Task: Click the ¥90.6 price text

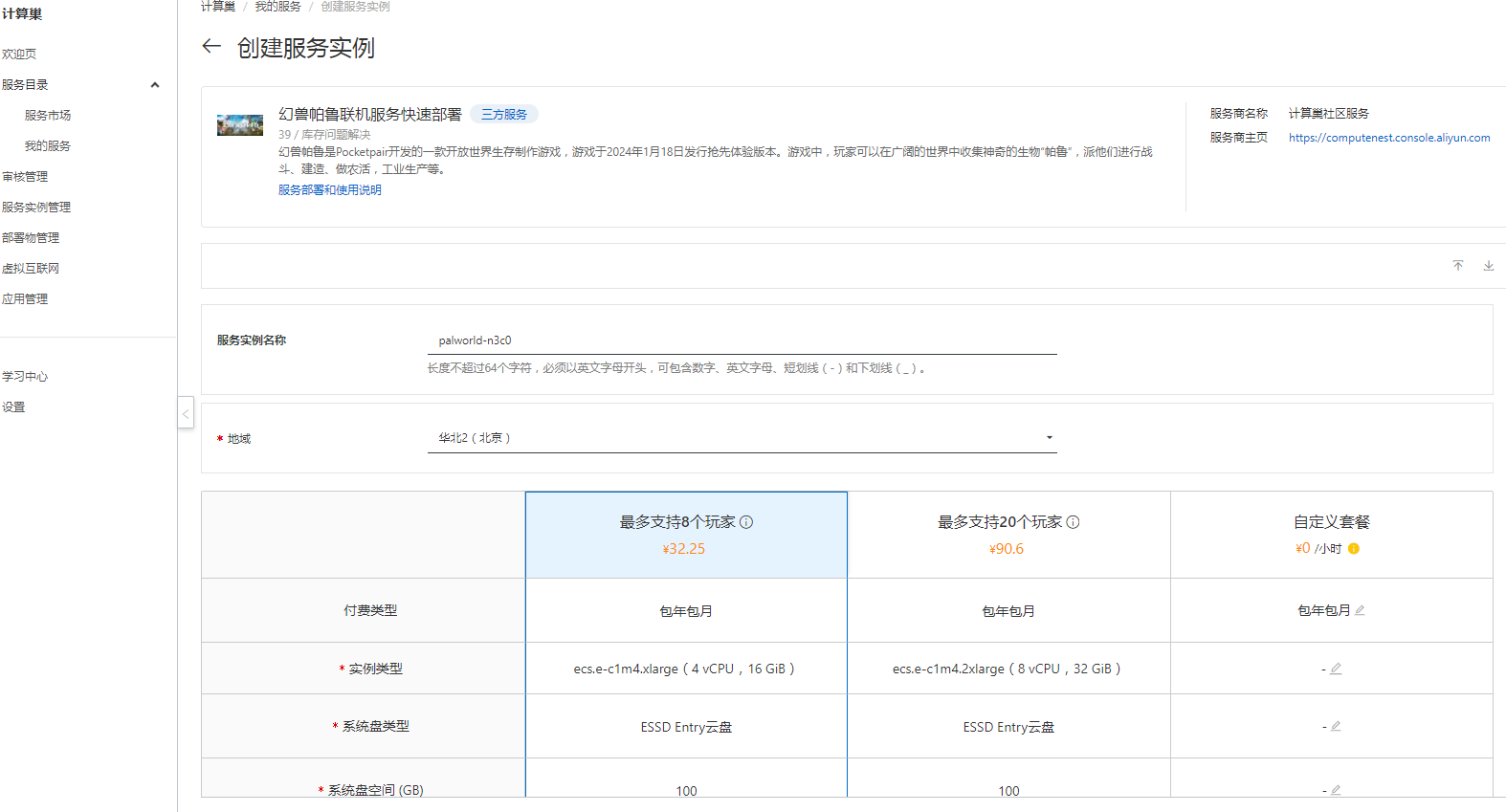Action: pos(1007,549)
